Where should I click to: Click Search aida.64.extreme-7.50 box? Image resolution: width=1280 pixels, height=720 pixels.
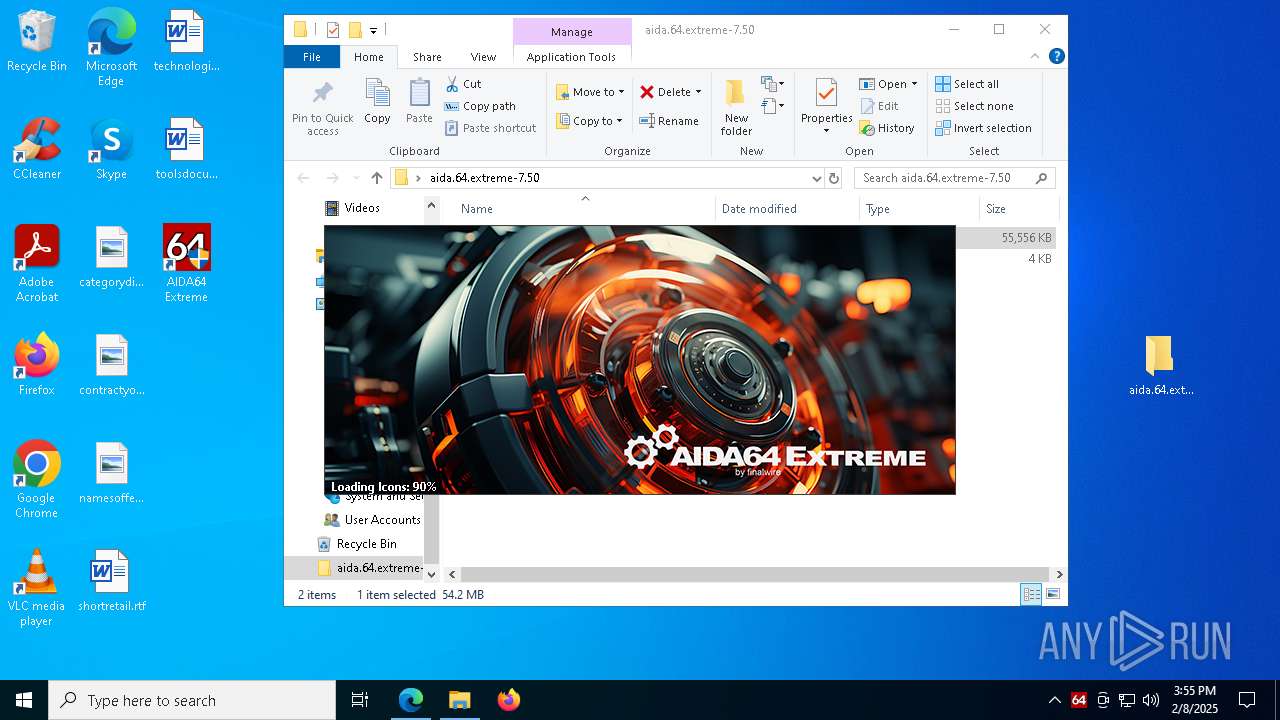coord(954,178)
